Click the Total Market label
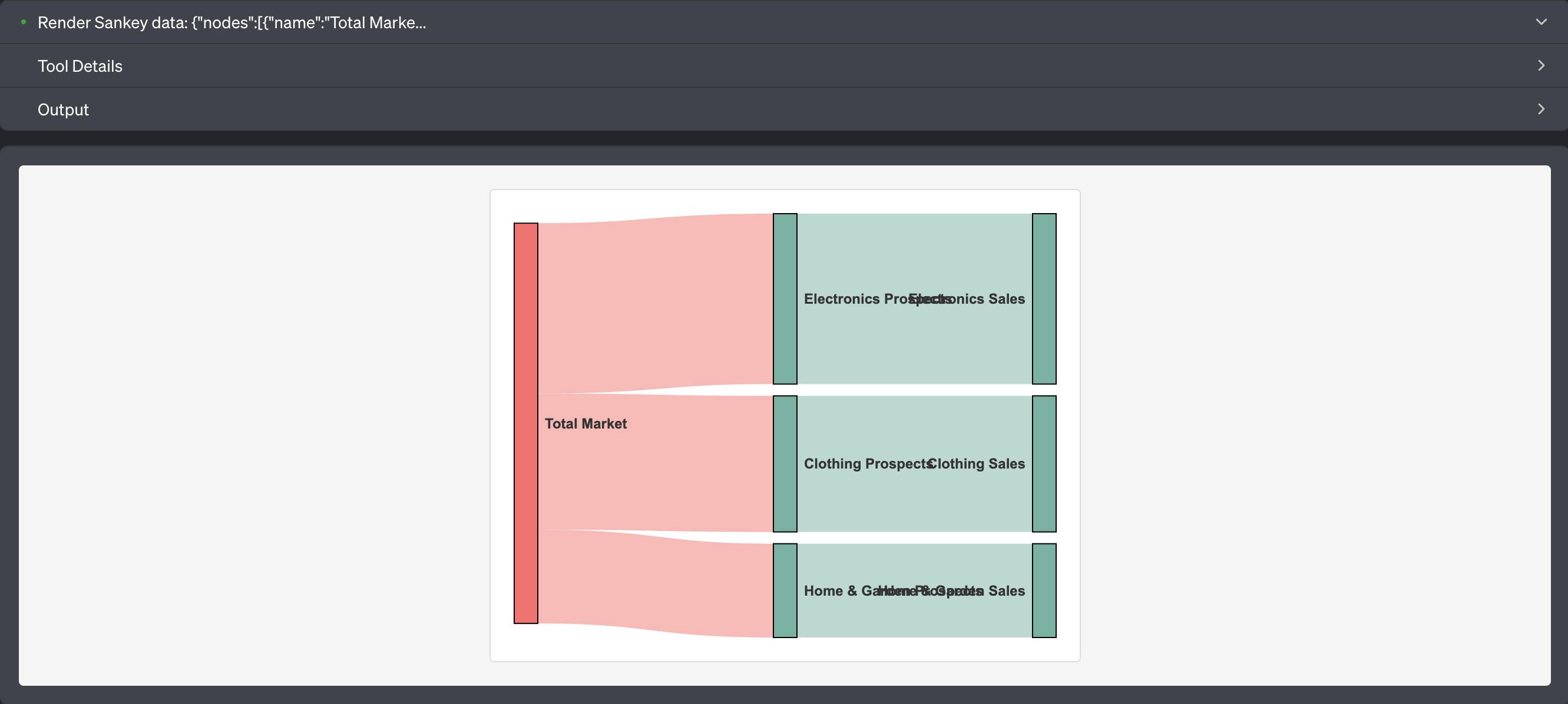Viewport: 1568px width, 704px height. pos(585,423)
